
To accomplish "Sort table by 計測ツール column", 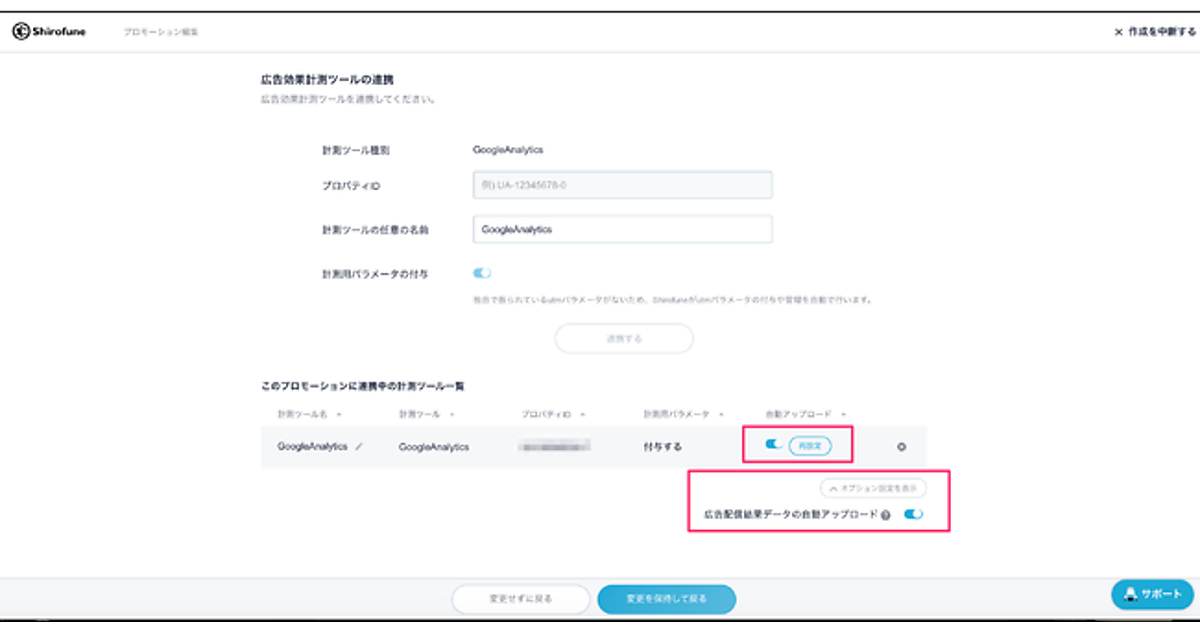I will tap(427, 413).
